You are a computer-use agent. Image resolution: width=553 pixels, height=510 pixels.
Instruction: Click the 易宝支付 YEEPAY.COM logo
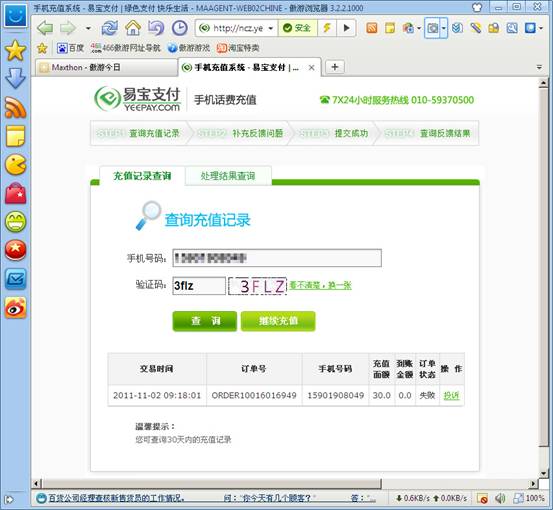138,99
